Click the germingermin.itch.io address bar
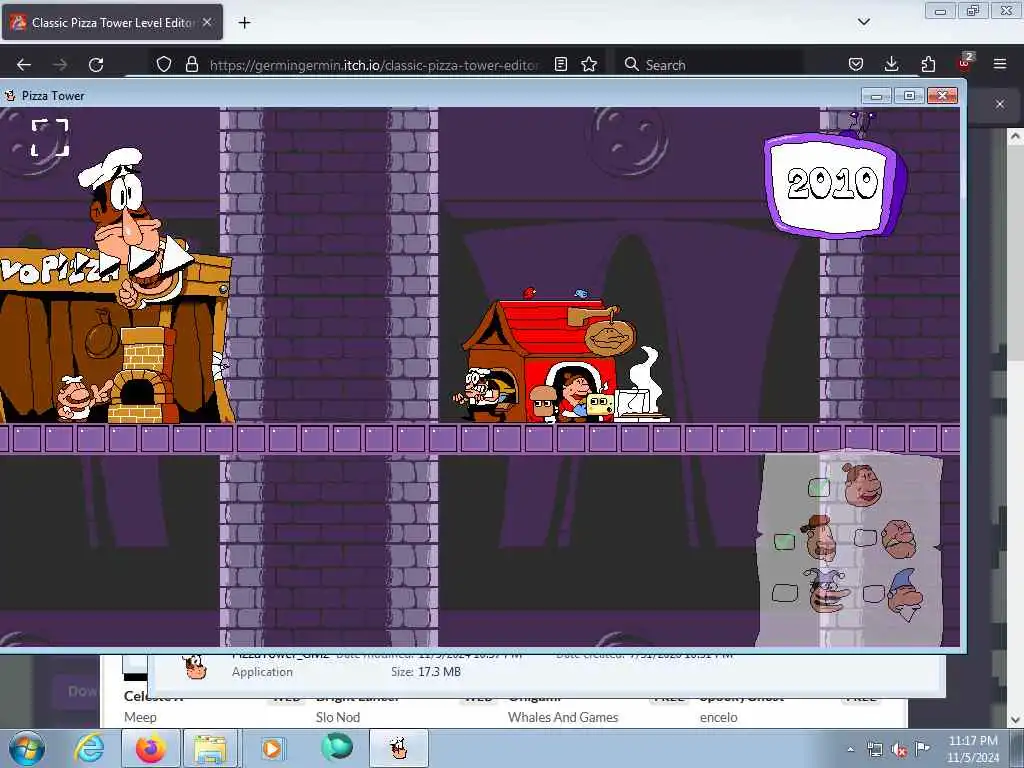The image size is (1024, 768). pyautogui.click(x=374, y=65)
